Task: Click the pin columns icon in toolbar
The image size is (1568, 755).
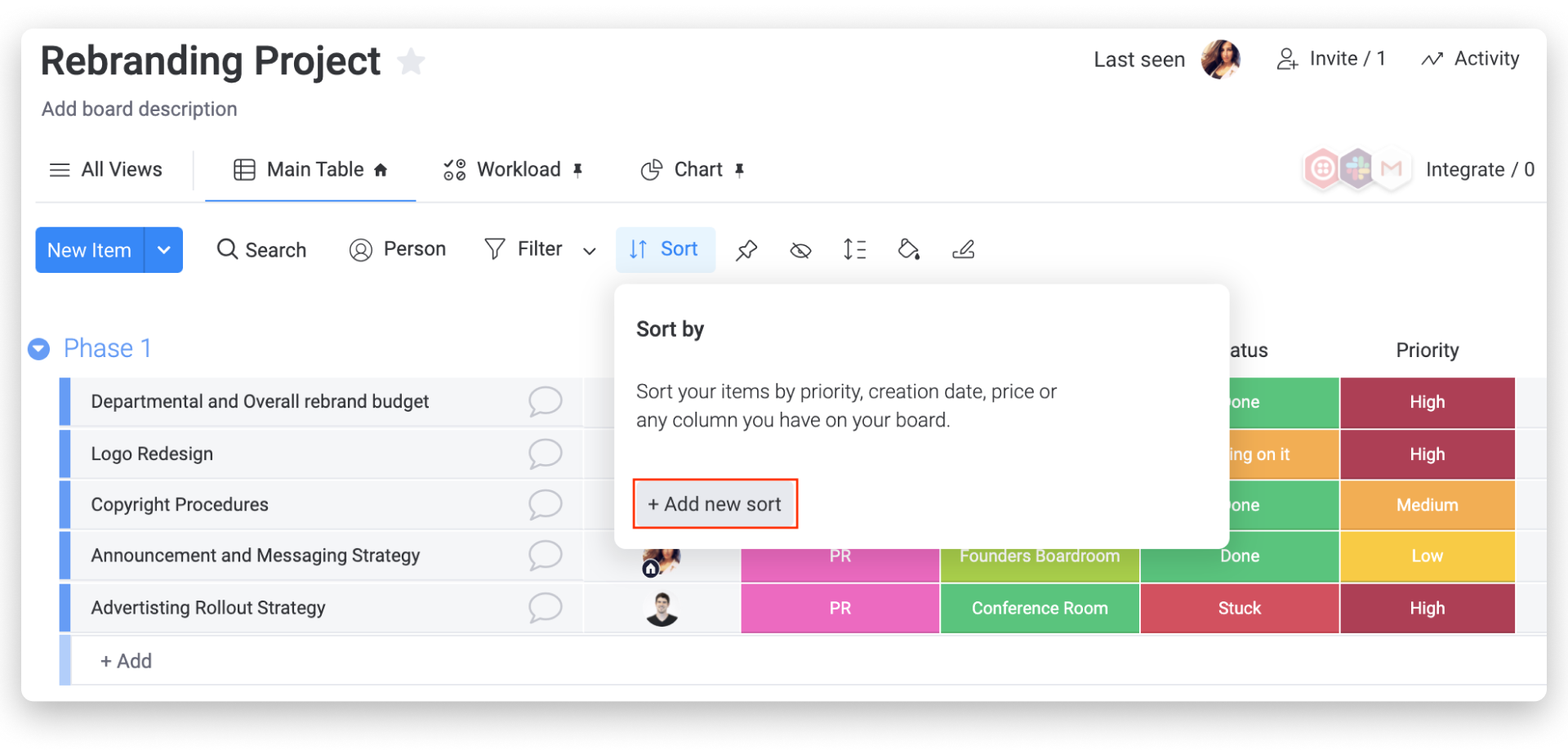Action: 746,250
